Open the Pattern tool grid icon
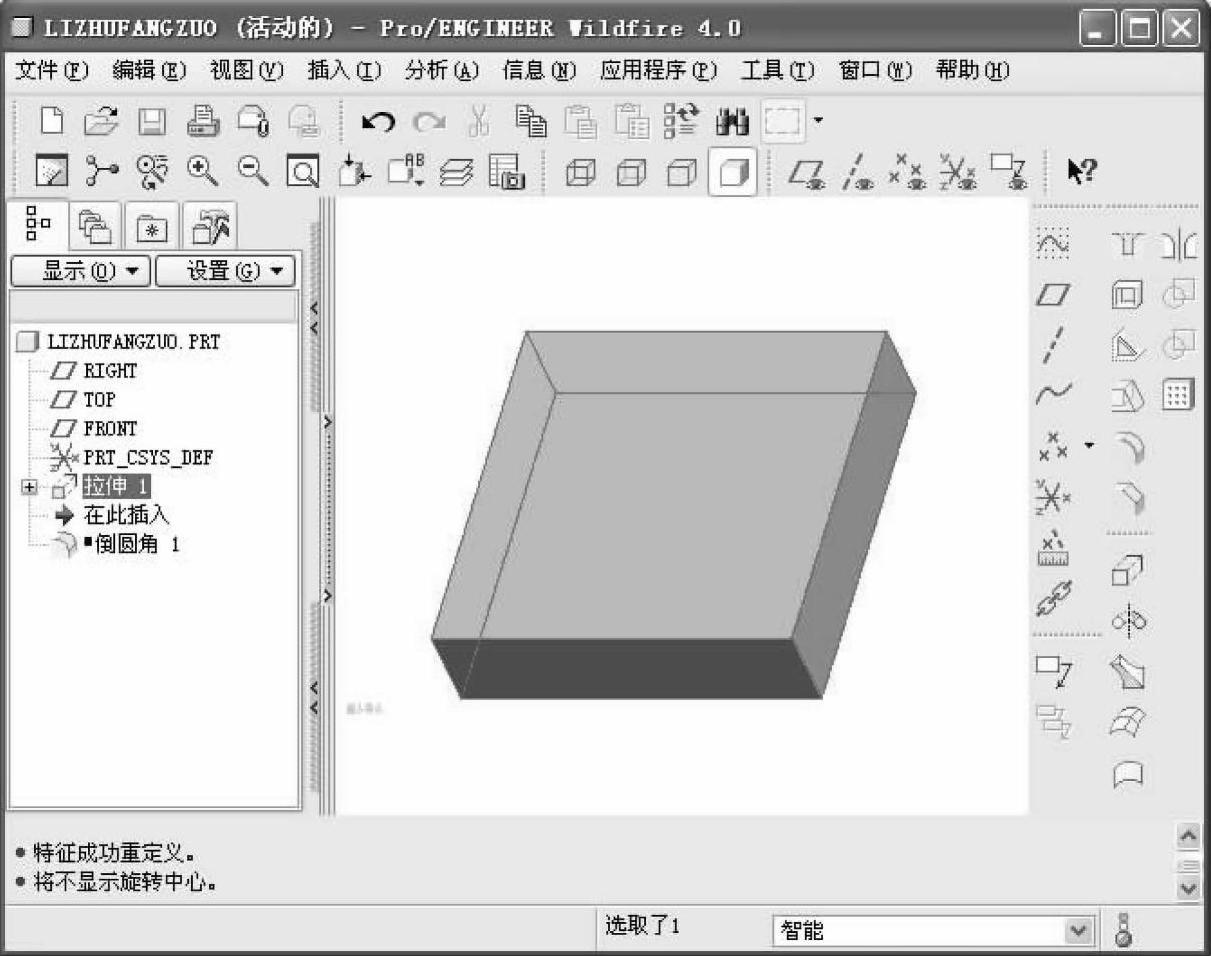1211x956 pixels. [1178, 394]
